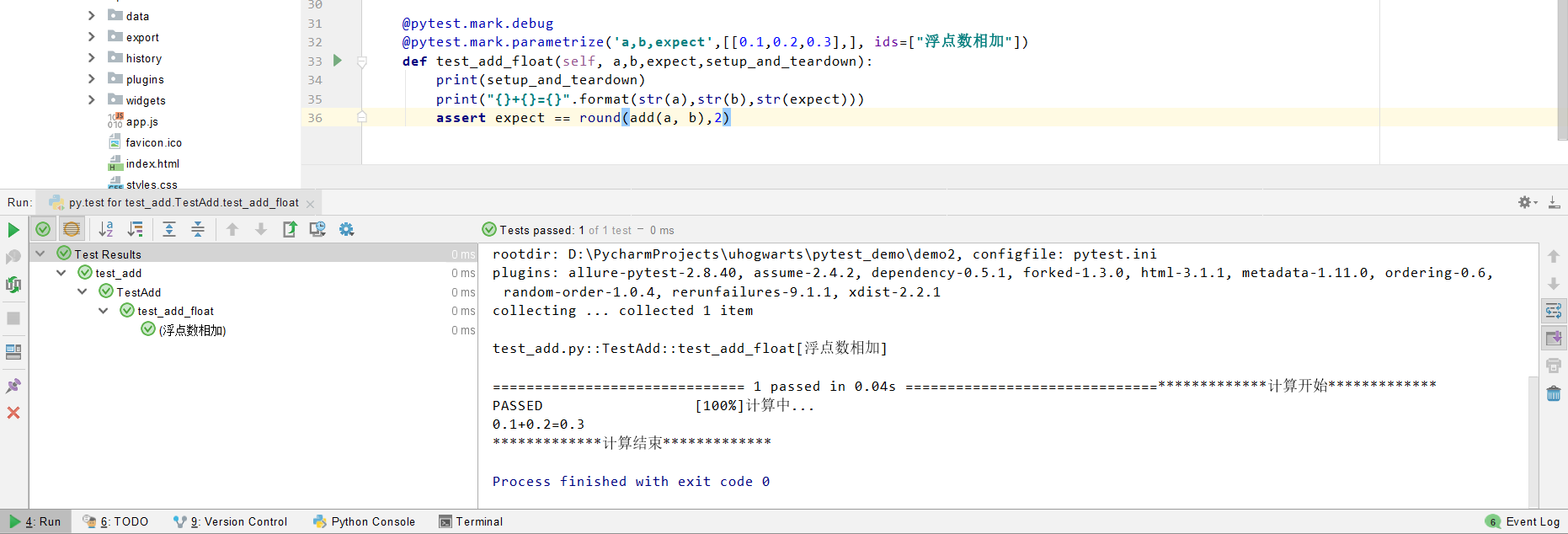Expand the history folder

[91, 58]
